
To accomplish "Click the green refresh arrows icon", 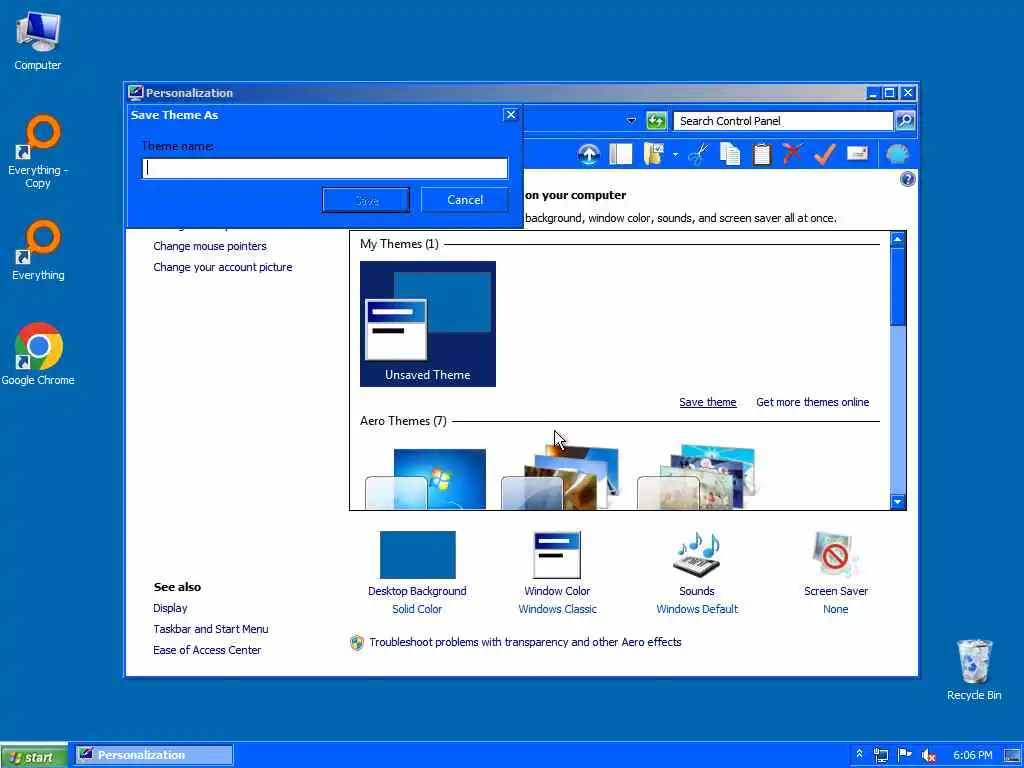I will click(x=656, y=121).
